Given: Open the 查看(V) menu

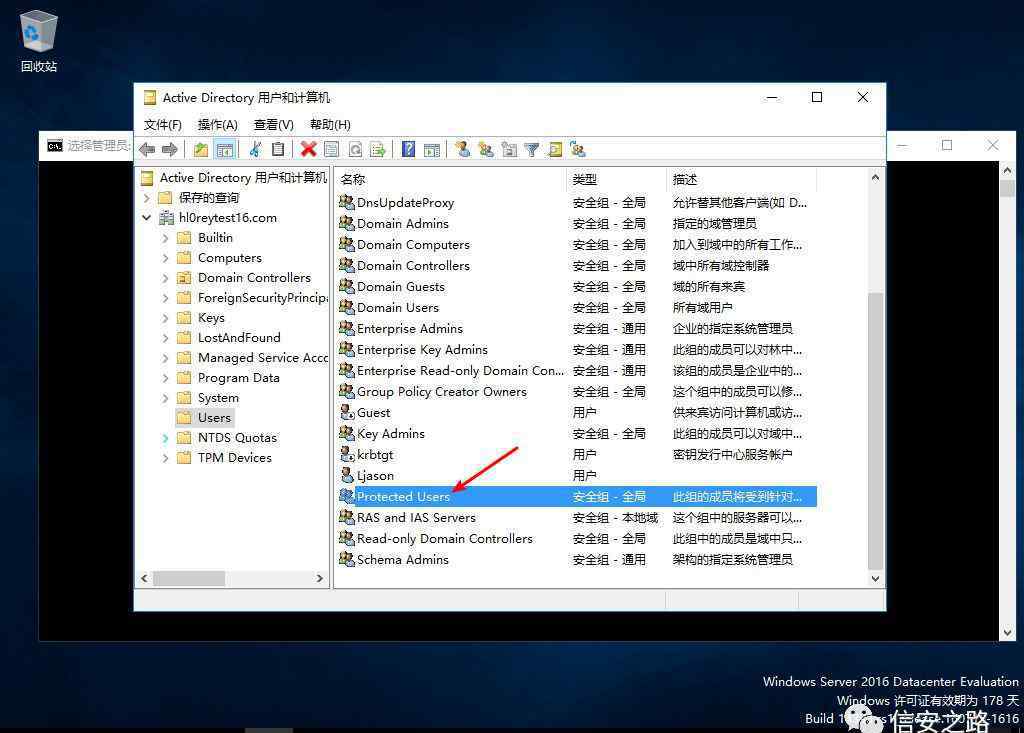Looking at the screenshot, I should pos(274,125).
